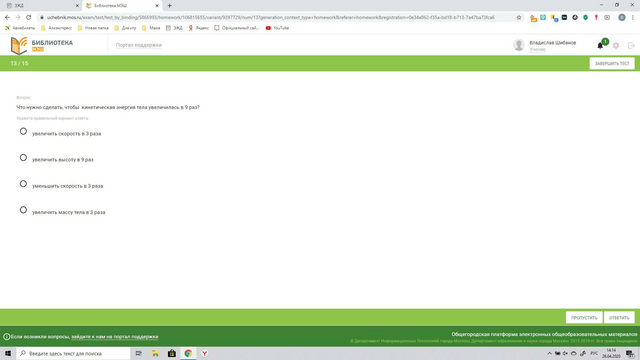
Task: Open Chrome from the Windows taskbar
Action: pyautogui.click(x=188, y=353)
